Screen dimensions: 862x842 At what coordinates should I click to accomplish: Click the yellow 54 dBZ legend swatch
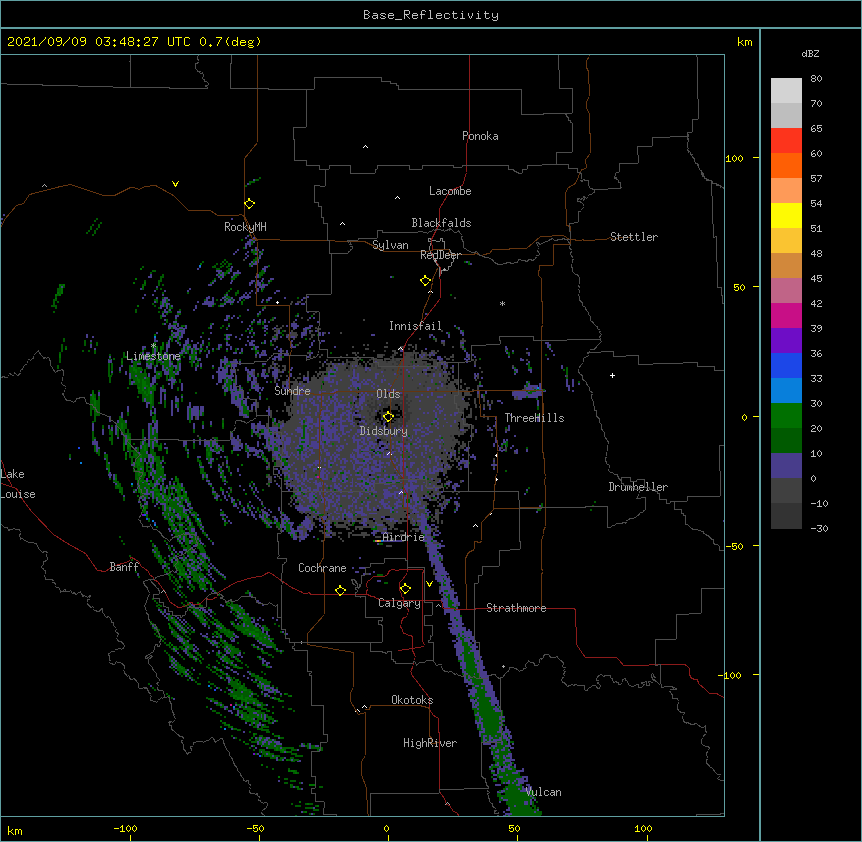786,215
